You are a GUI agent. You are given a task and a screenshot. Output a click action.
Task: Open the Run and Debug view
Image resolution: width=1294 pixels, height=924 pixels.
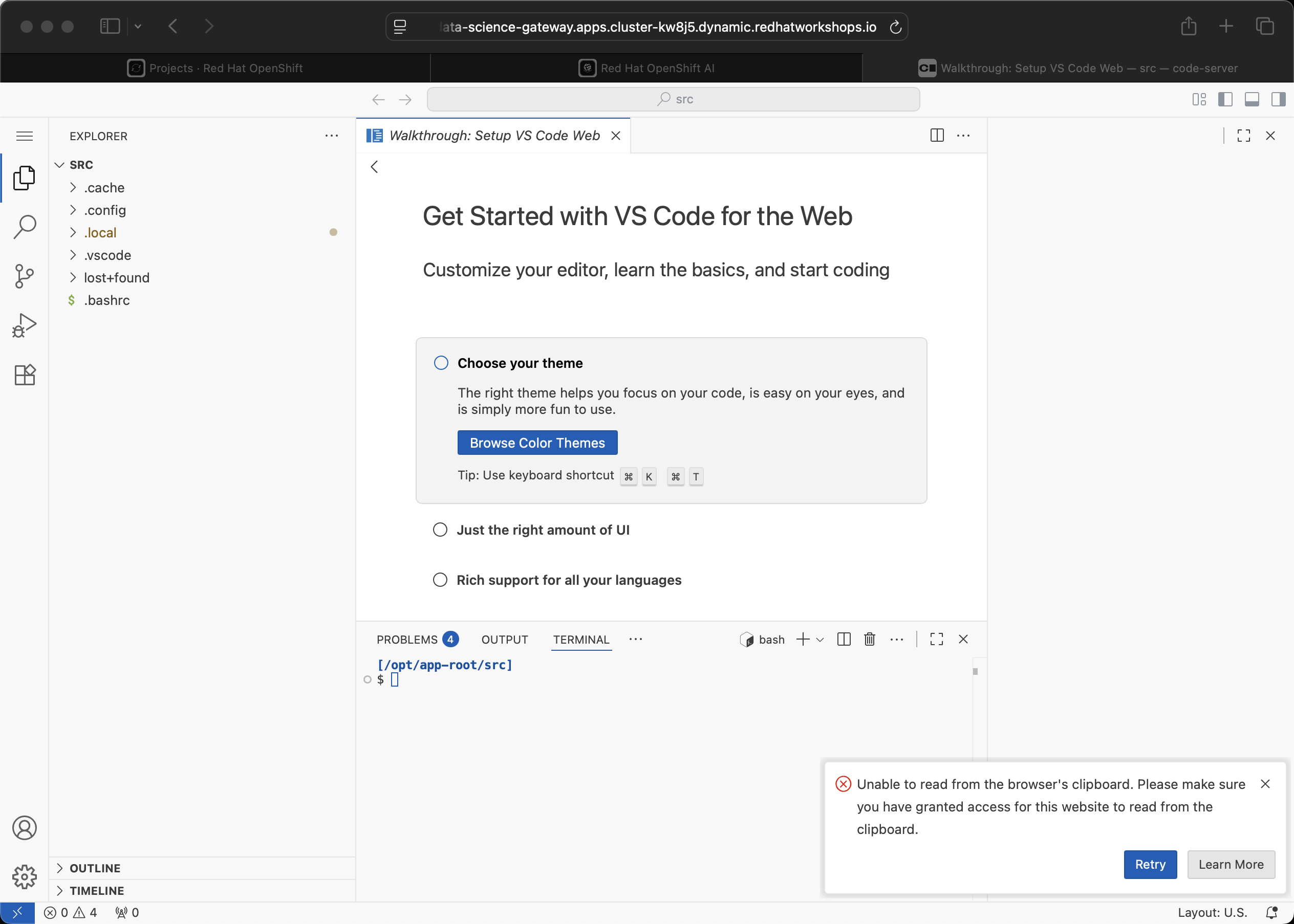tap(25, 325)
